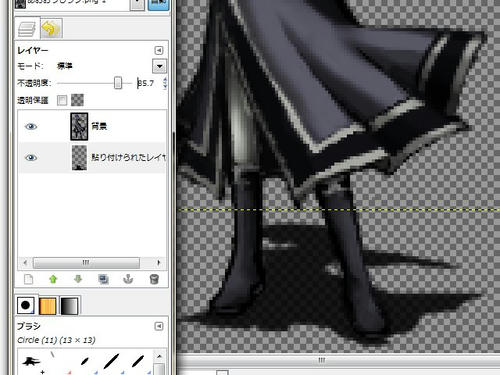Open the layer mode dropdown
The image size is (500, 375).
(x=159, y=66)
